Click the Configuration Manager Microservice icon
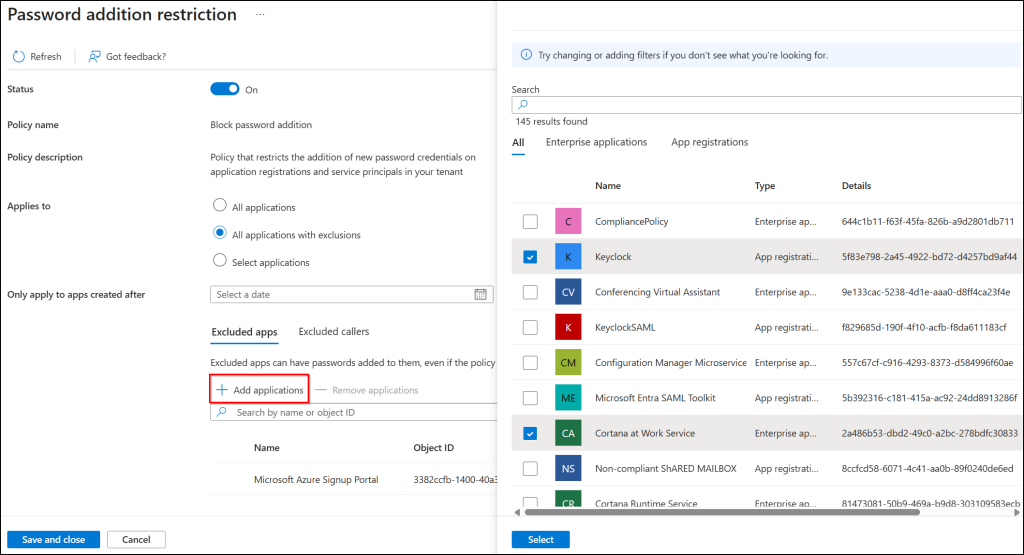1024x555 pixels. pos(568,362)
